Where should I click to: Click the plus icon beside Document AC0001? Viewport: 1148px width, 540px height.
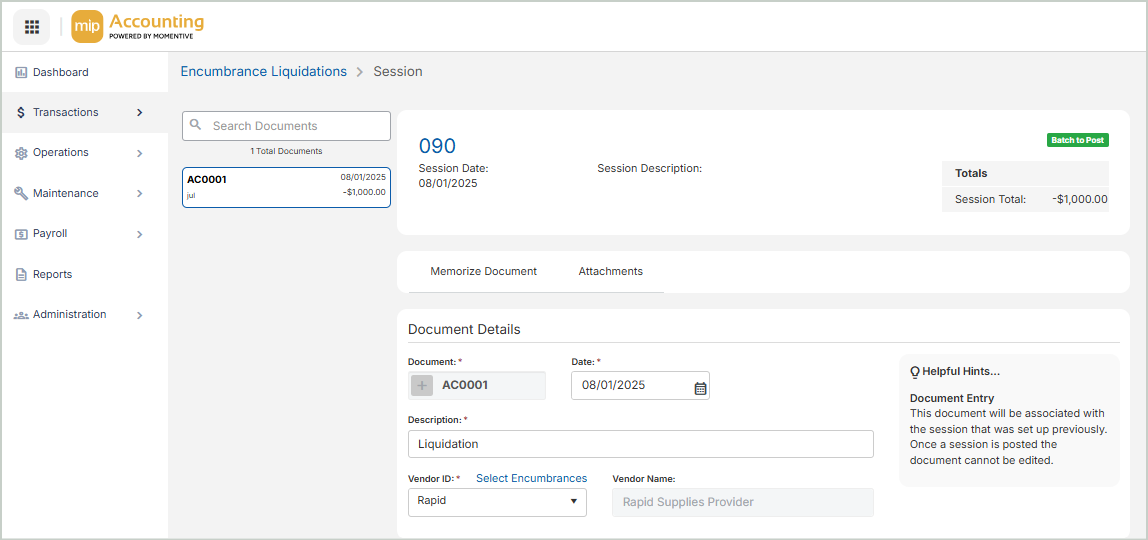click(x=422, y=385)
